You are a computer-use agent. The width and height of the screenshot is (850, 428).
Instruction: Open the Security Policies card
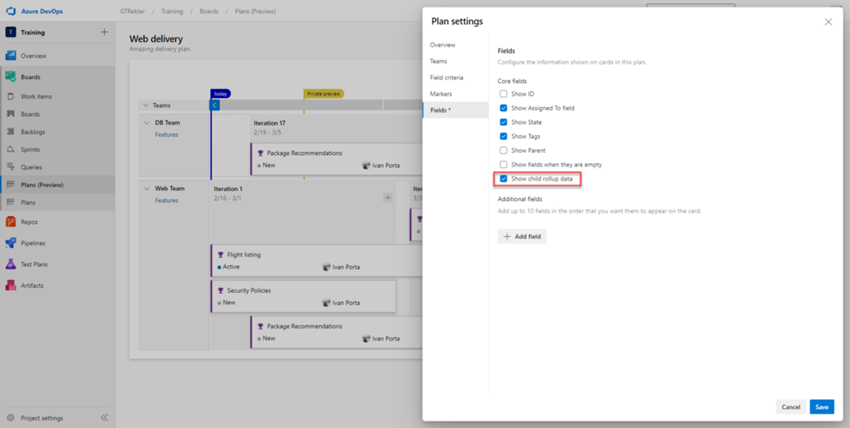click(304, 296)
